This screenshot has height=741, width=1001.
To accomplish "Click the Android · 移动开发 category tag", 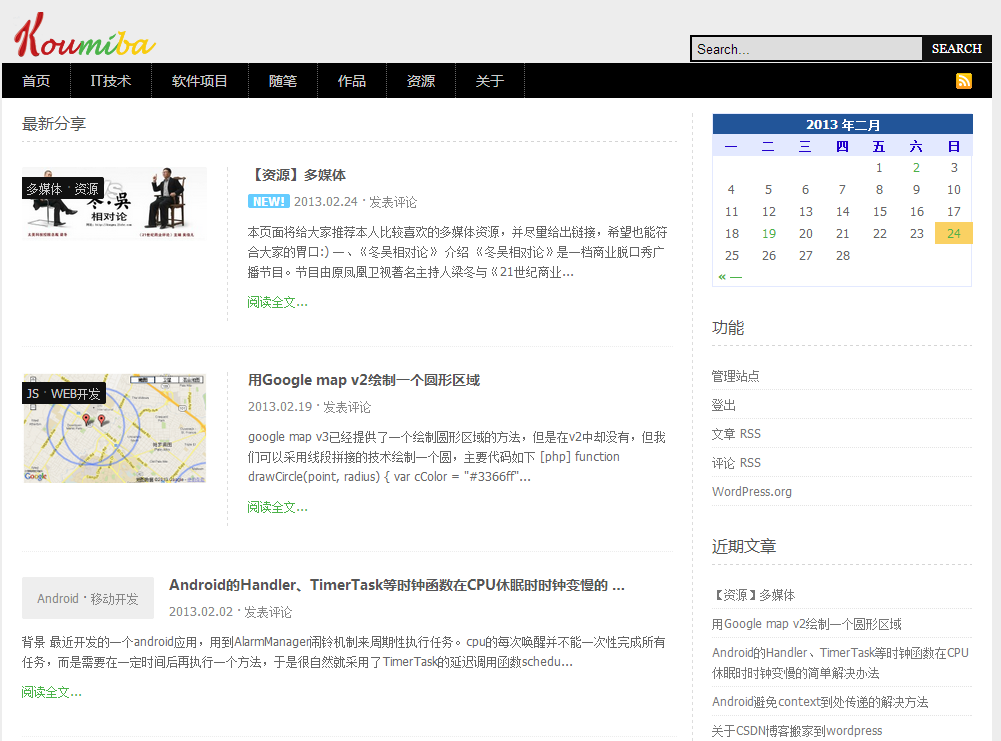I will (88, 598).
